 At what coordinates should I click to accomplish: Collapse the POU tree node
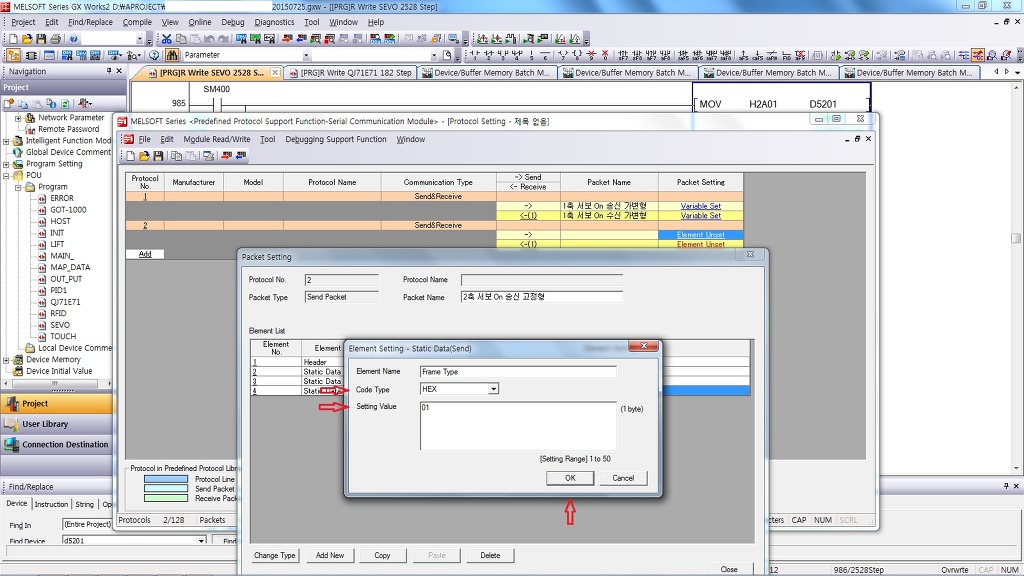[x=7, y=175]
